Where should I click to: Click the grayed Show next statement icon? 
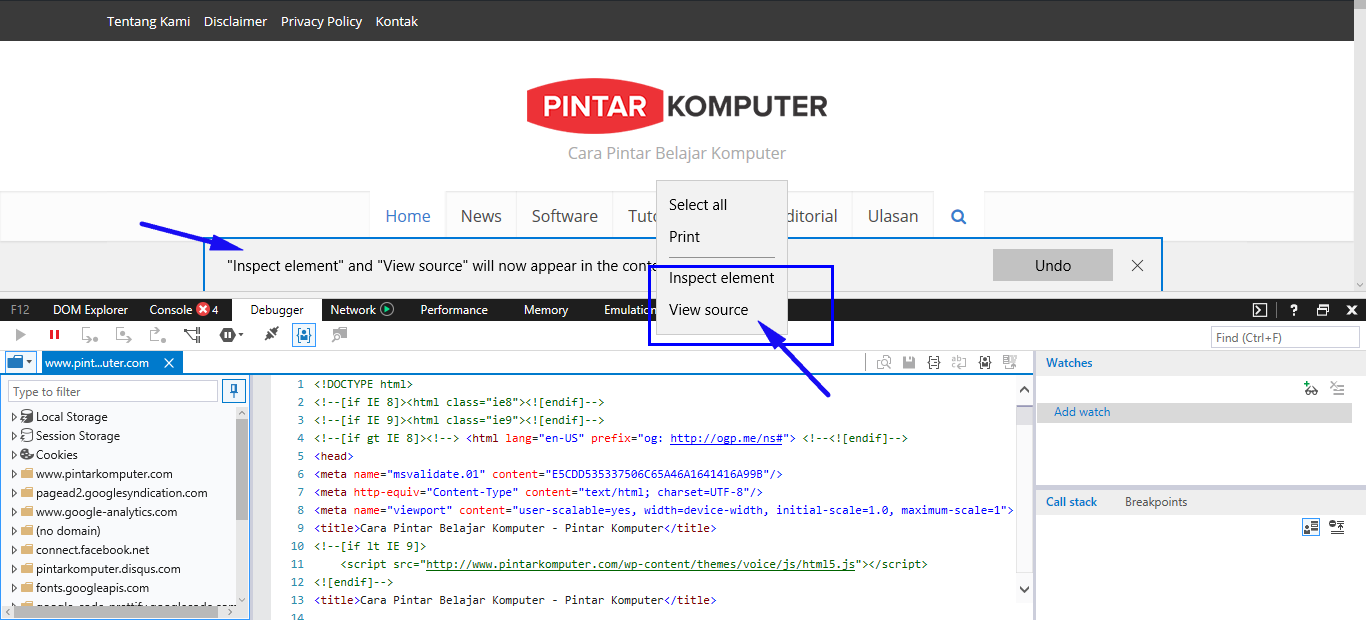coord(339,335)
